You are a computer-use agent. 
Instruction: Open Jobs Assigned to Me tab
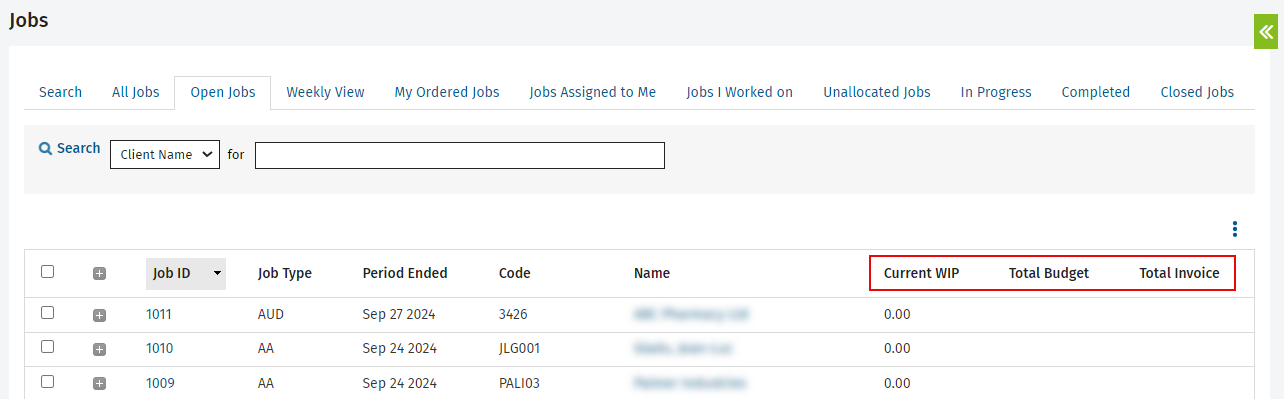click(x=593, y=92)
